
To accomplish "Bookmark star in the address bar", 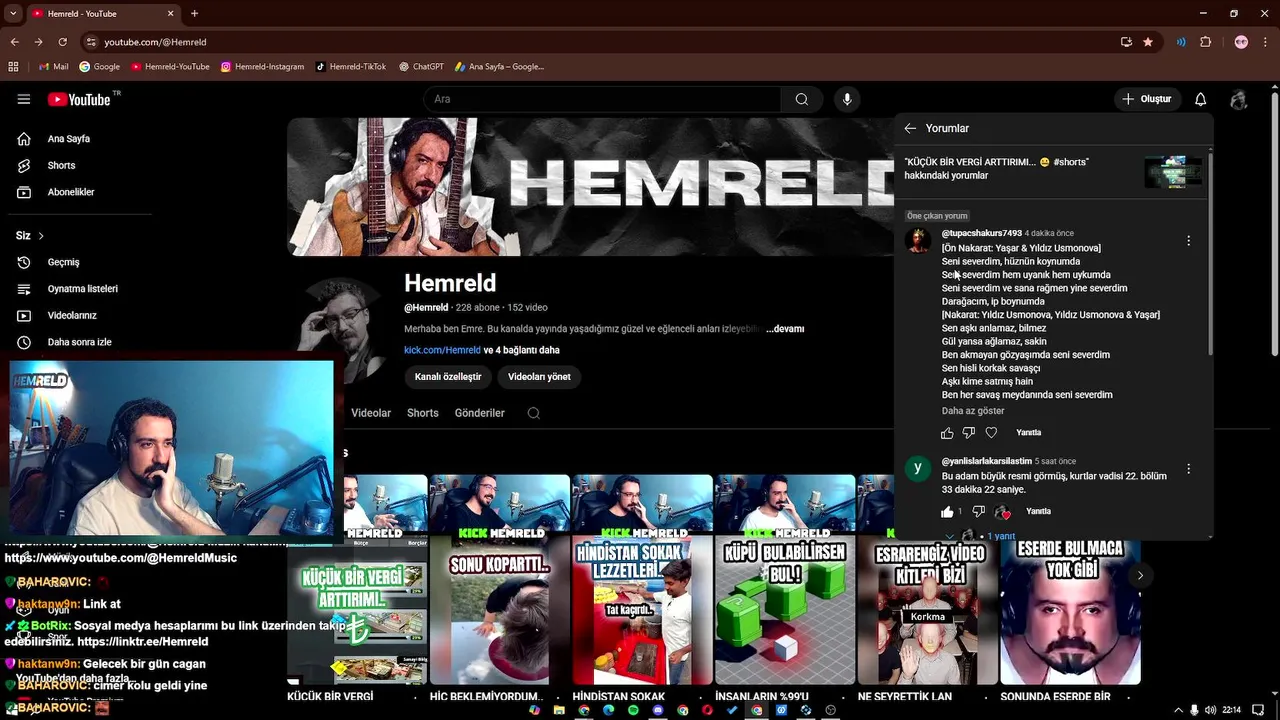I will click(x=1148, y=42).
